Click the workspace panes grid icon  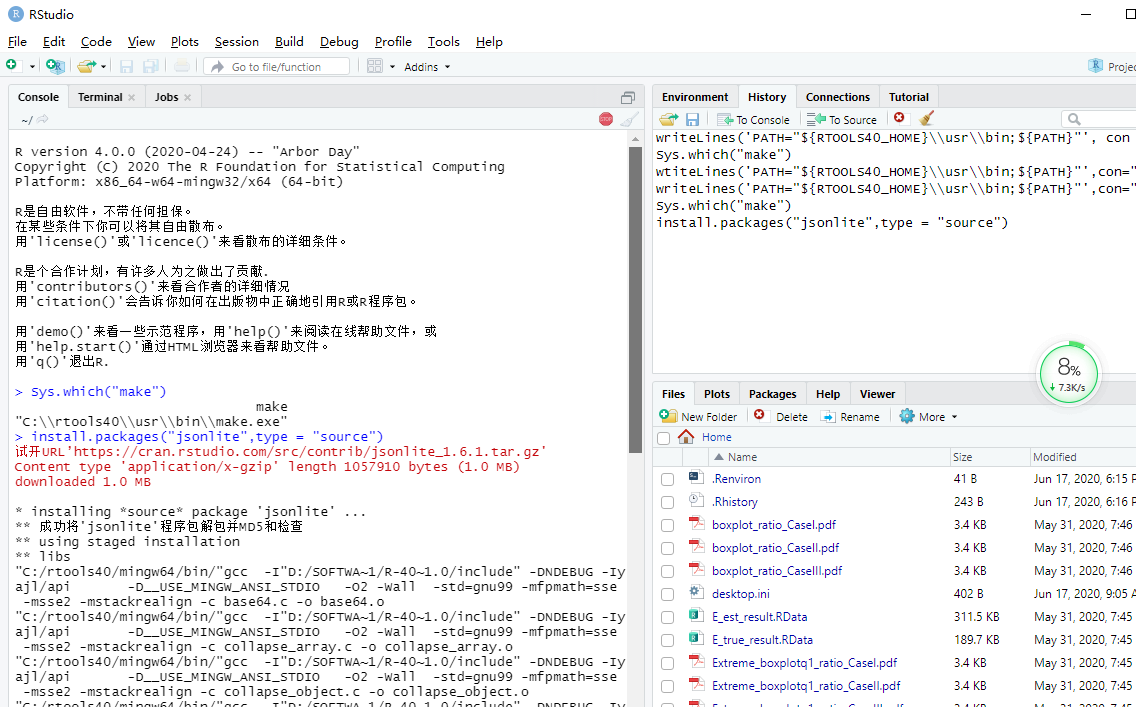375,67
